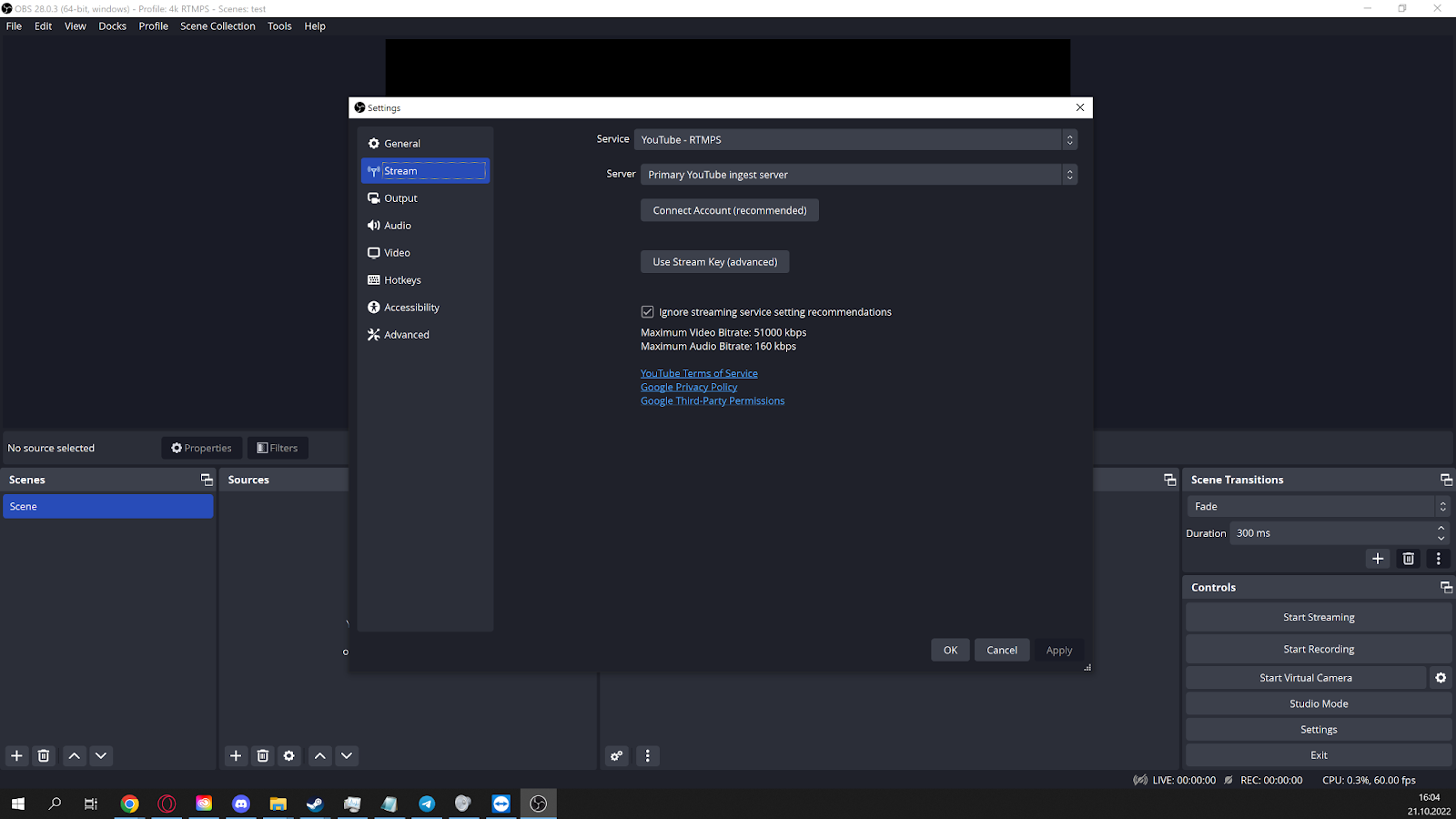Open the Fade transition dropdown

1319,507
